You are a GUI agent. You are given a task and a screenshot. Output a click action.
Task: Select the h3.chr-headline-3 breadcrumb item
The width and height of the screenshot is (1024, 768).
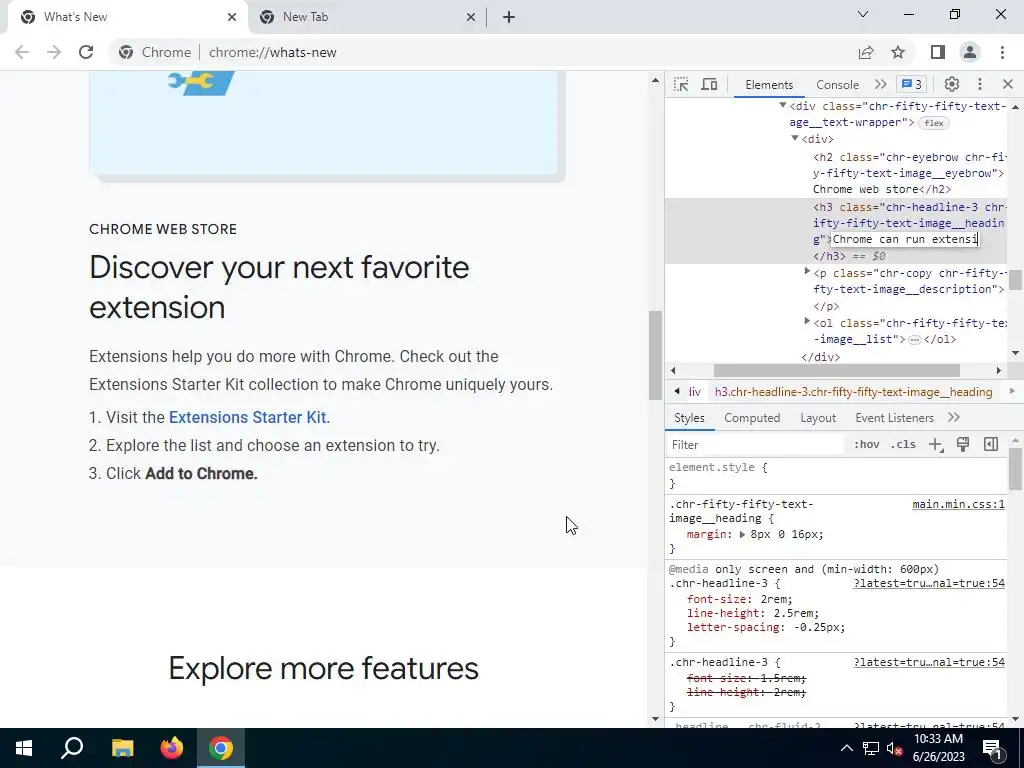[x=853, y=392]
